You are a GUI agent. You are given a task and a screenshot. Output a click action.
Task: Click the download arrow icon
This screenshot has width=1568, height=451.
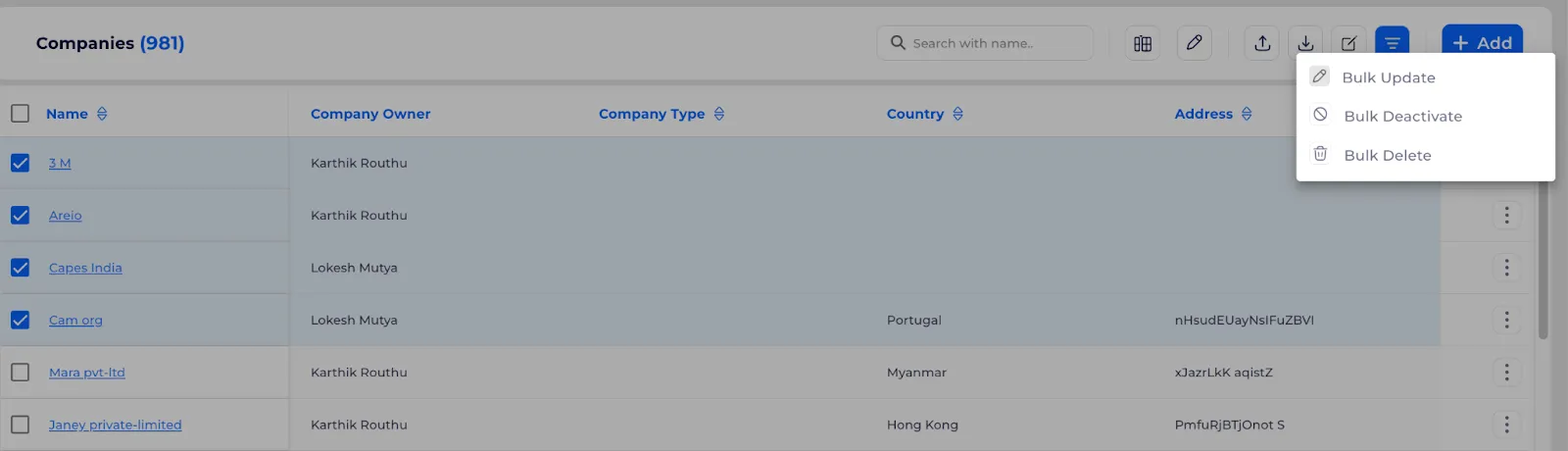click(1305, 43)
